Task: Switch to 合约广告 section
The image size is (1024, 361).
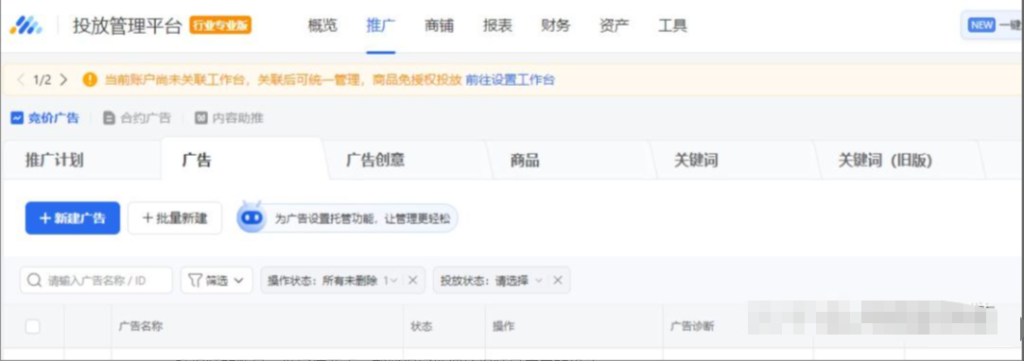Action: coord(136,118)
